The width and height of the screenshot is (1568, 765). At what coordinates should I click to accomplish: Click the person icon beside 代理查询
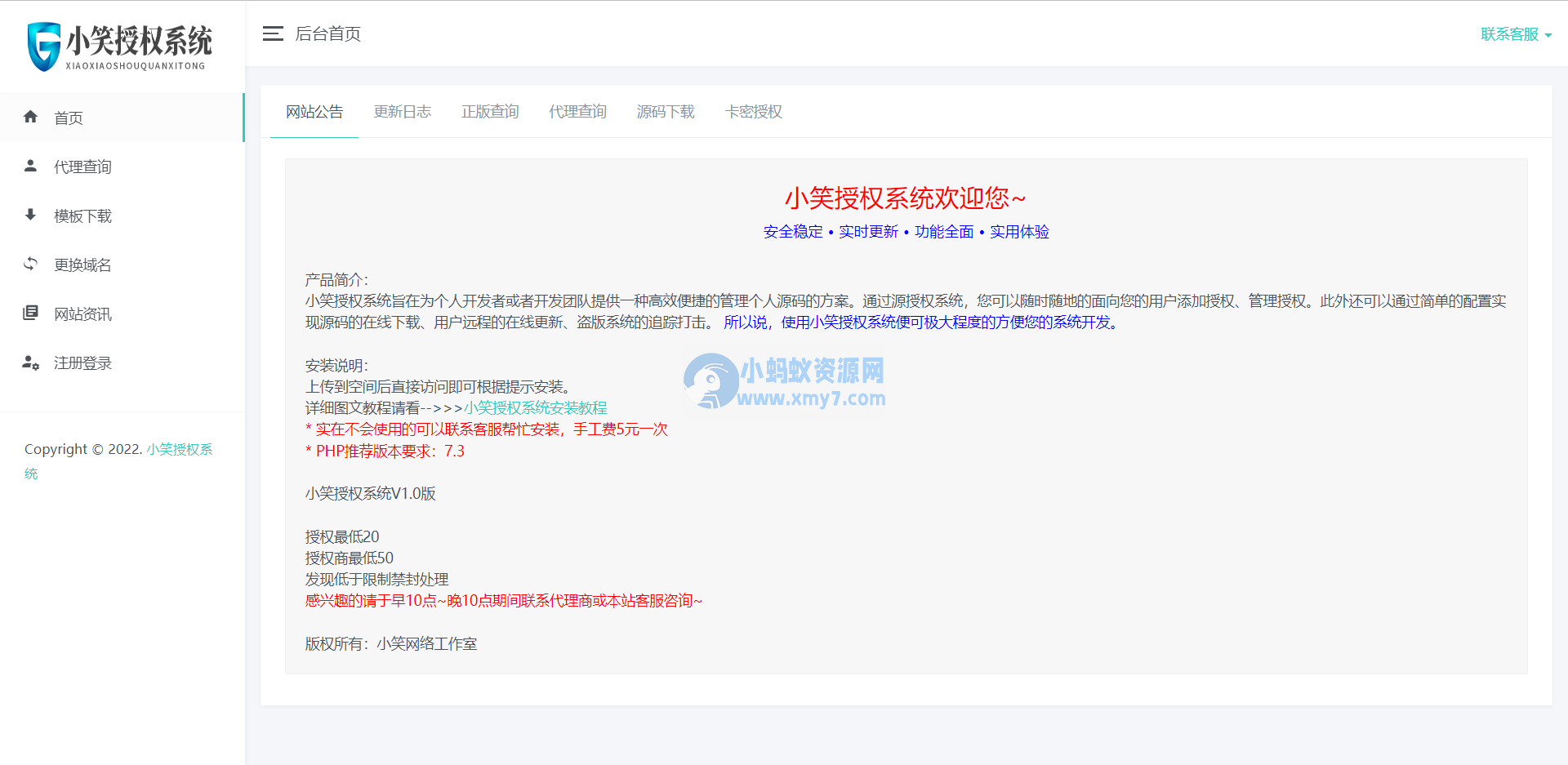tap(30, 166)
